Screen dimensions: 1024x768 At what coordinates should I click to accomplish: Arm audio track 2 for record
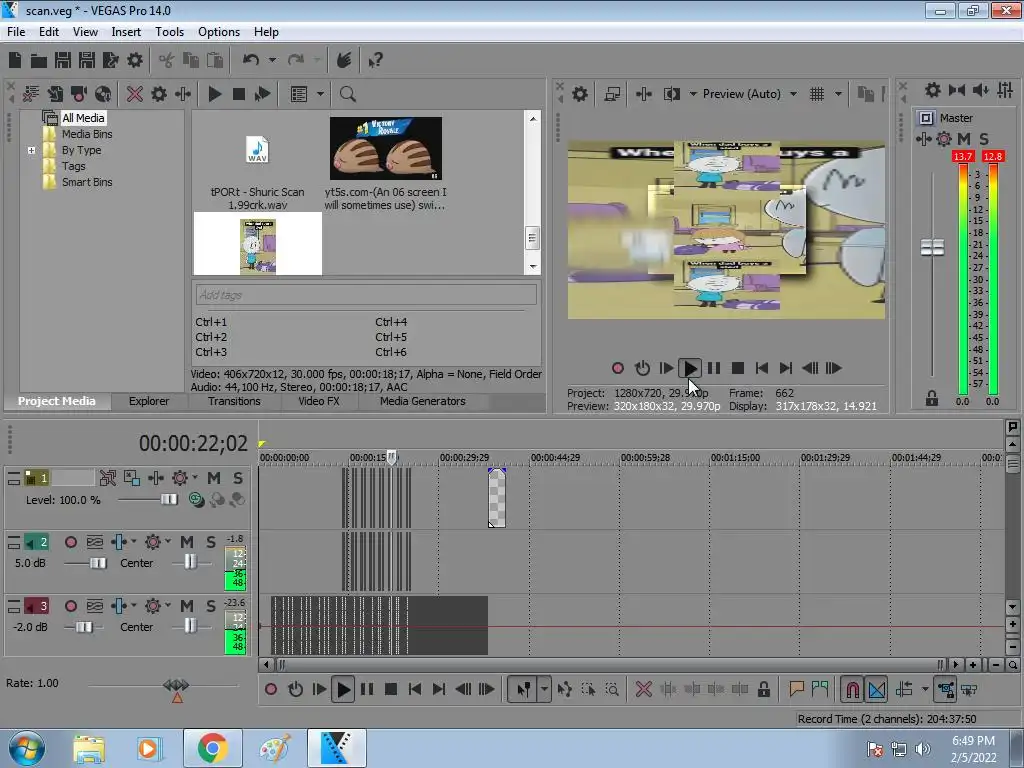71,542
